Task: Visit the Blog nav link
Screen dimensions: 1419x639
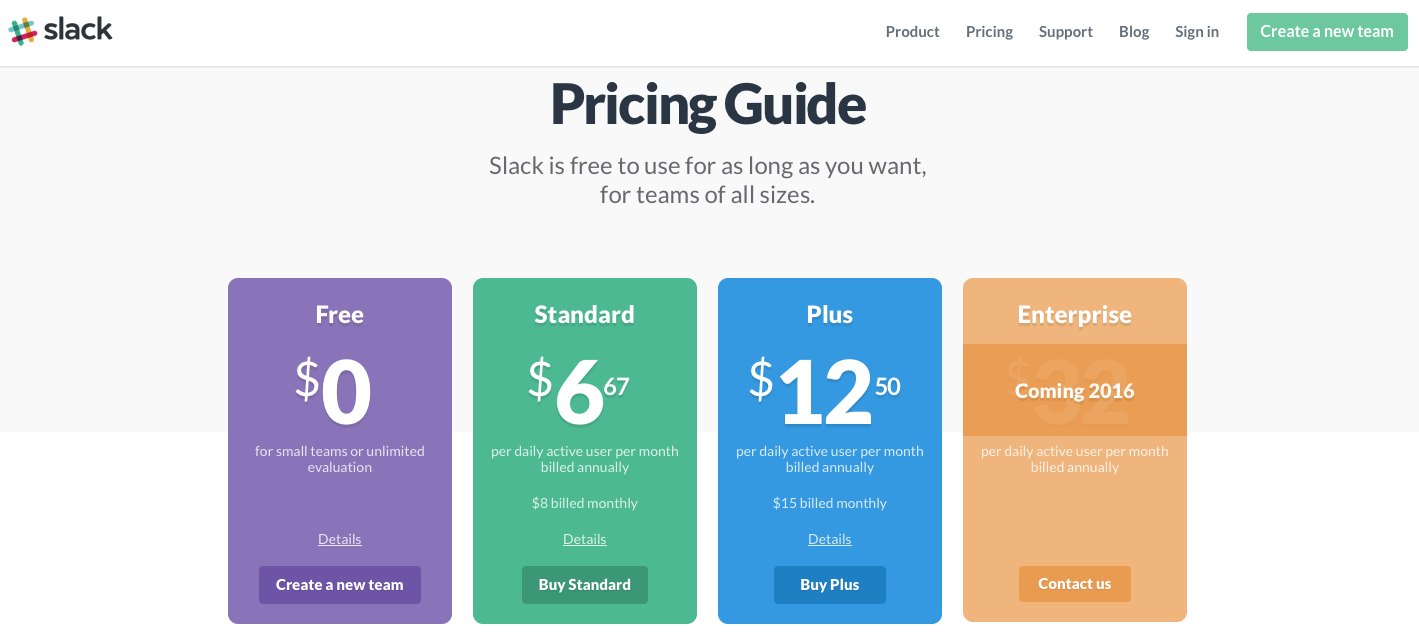Action: [1134, 32]
